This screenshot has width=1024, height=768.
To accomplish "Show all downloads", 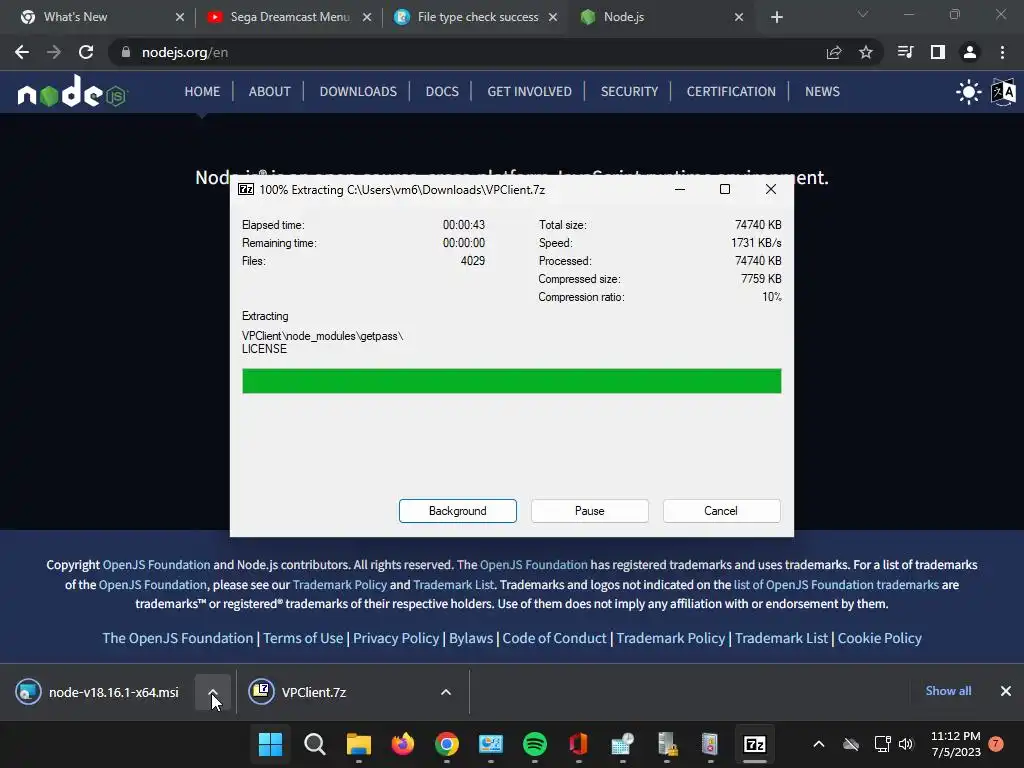I will (x=948, y=691).
